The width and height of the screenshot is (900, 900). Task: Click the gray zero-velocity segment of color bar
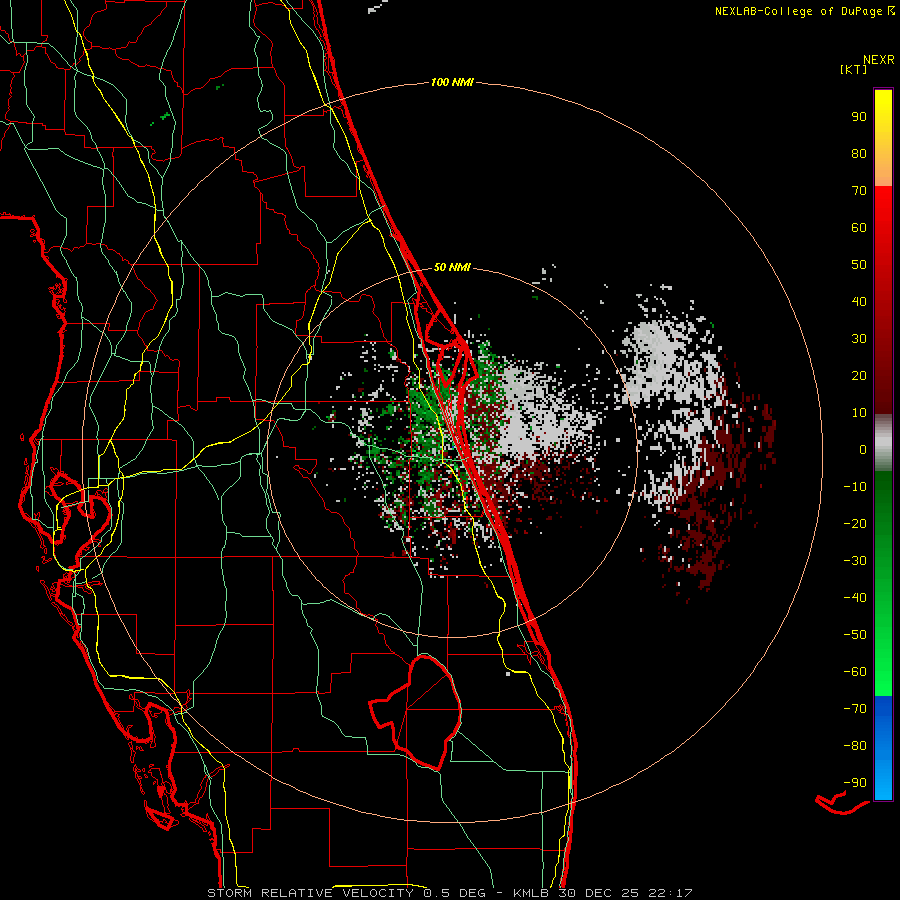click(883, 443)
